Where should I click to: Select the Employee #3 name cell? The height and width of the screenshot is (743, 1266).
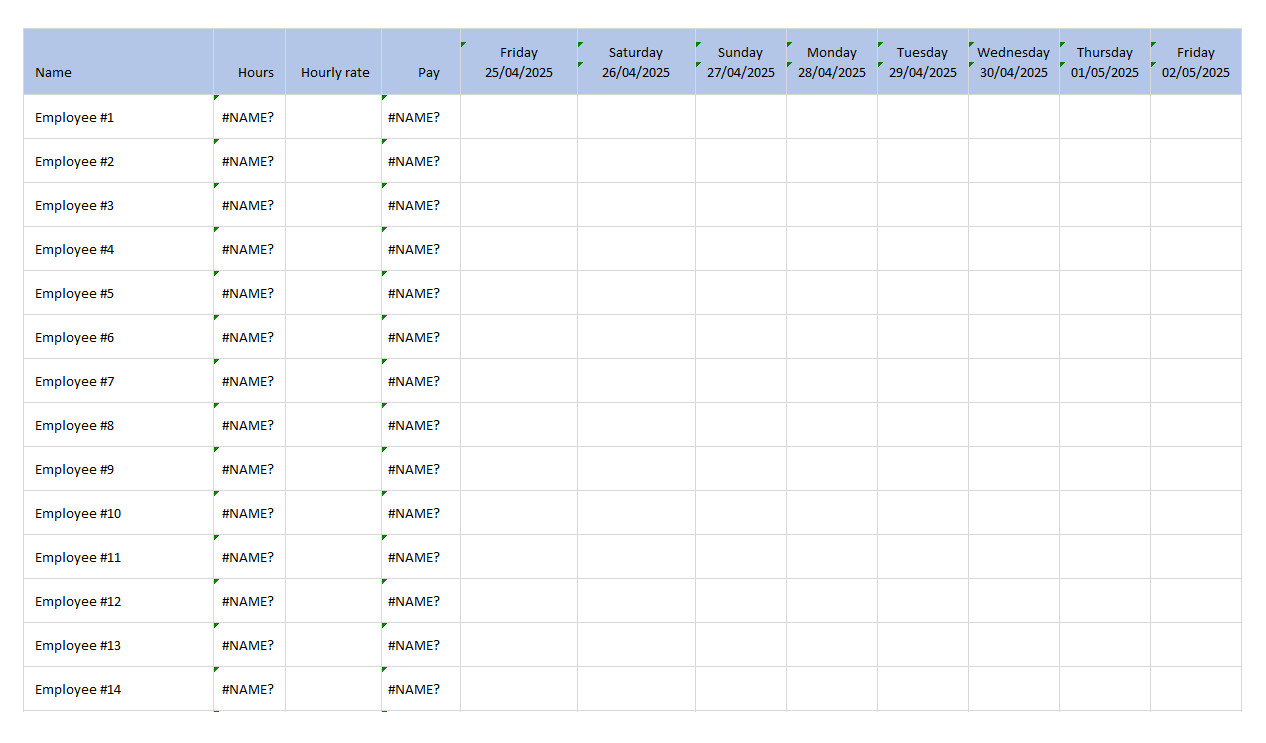pyautogui.click(x=118, y=205)
